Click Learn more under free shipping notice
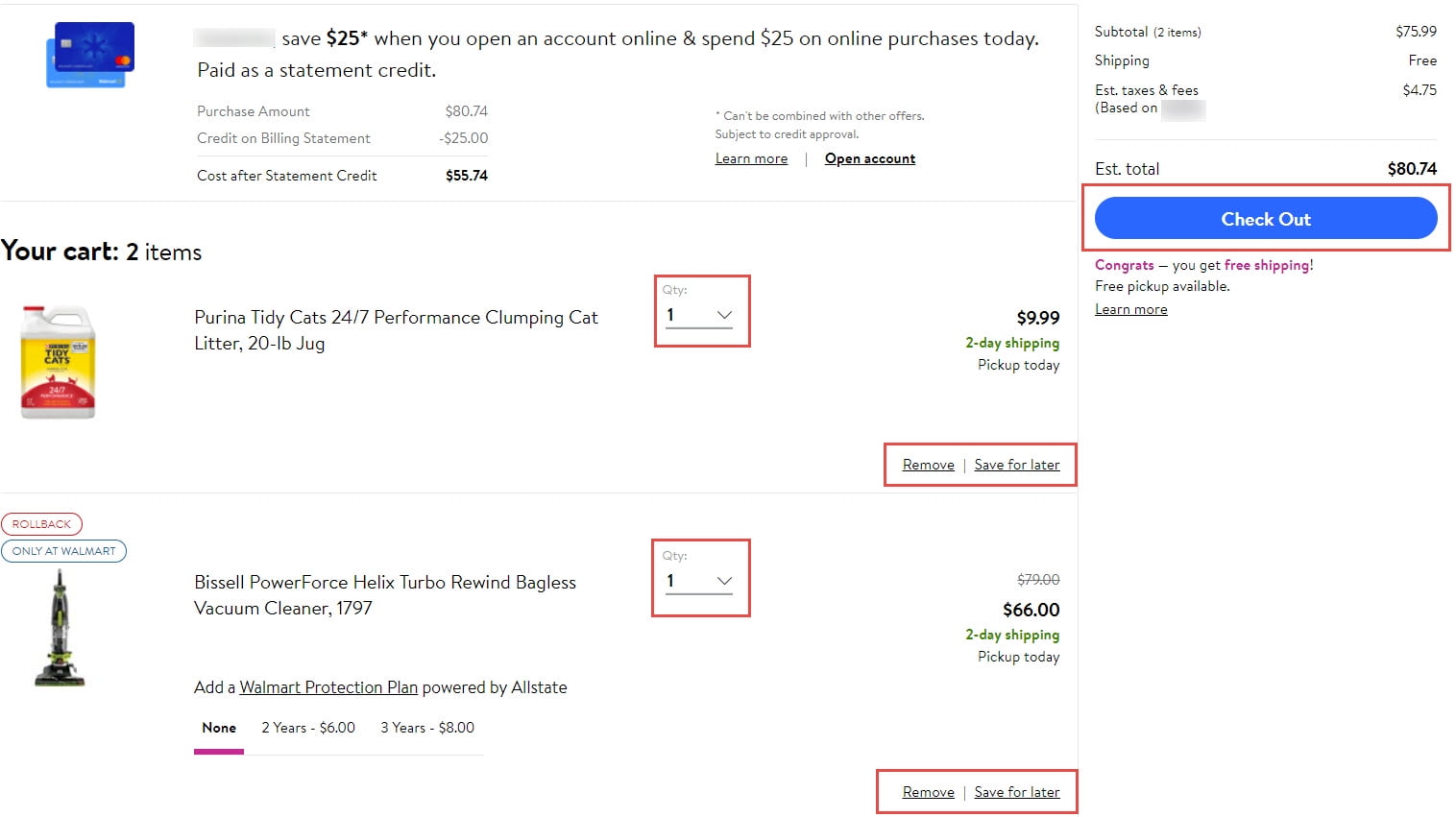This screenshot has width=1456, height=817. pos(1131,309)
